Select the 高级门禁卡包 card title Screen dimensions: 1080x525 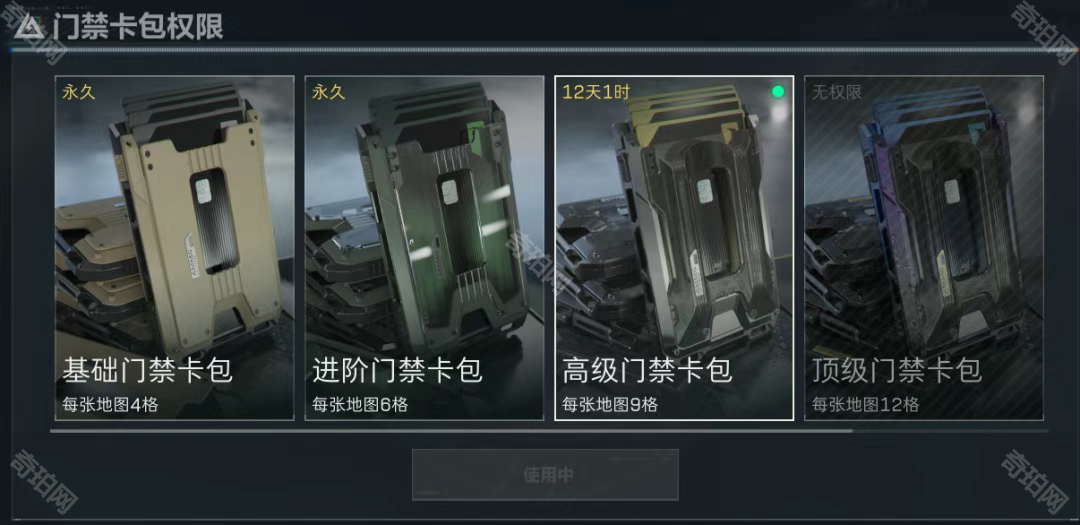647,371
